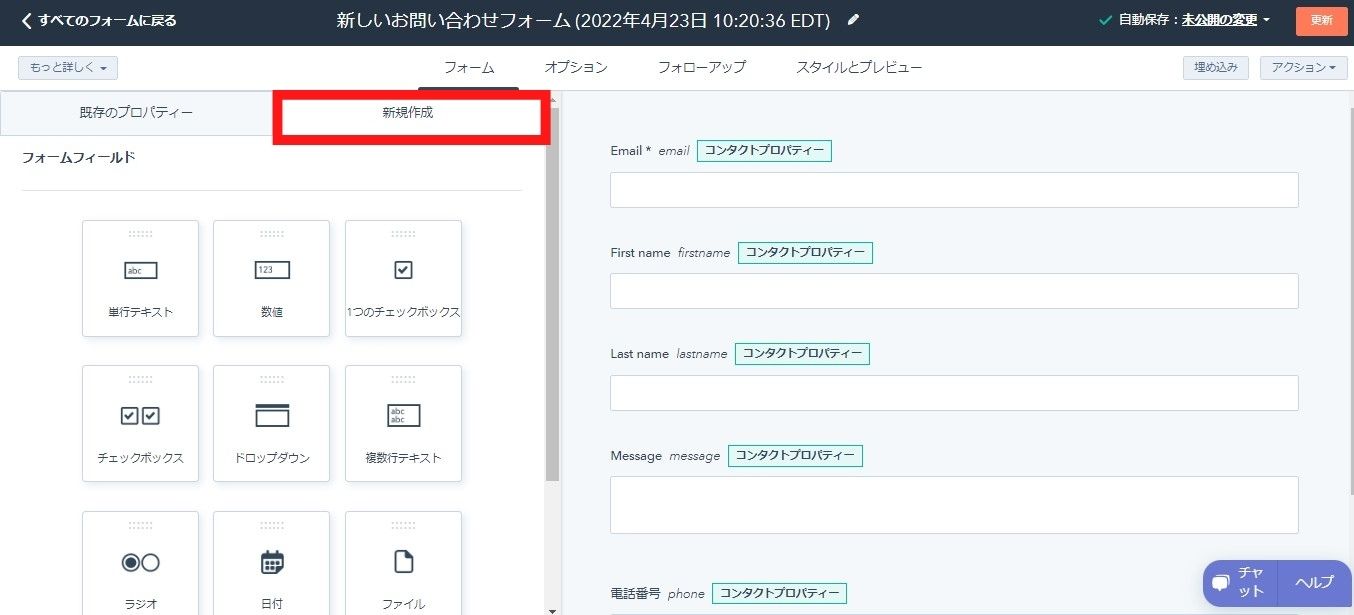Click the orange 更新 button

click(x=1321, y=21)
